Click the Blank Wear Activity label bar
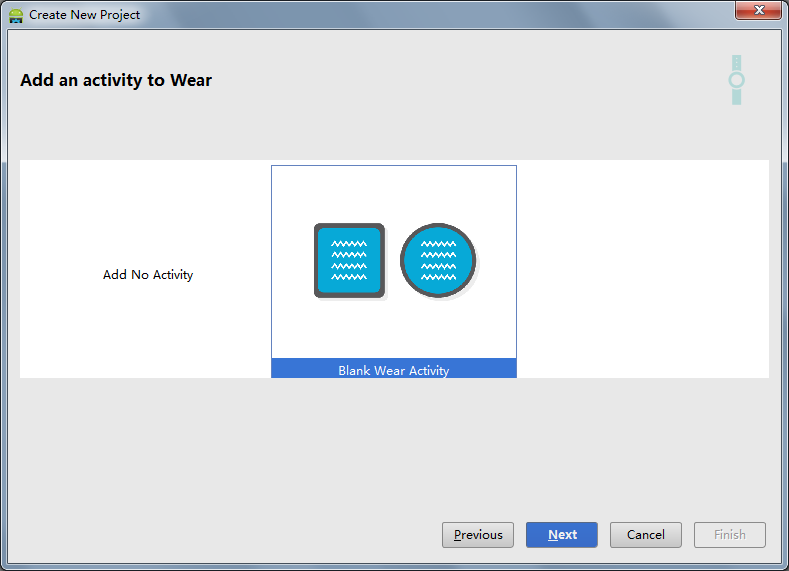Screen dimensions: 789x571 pyautogui.click(x=393, y=369)
